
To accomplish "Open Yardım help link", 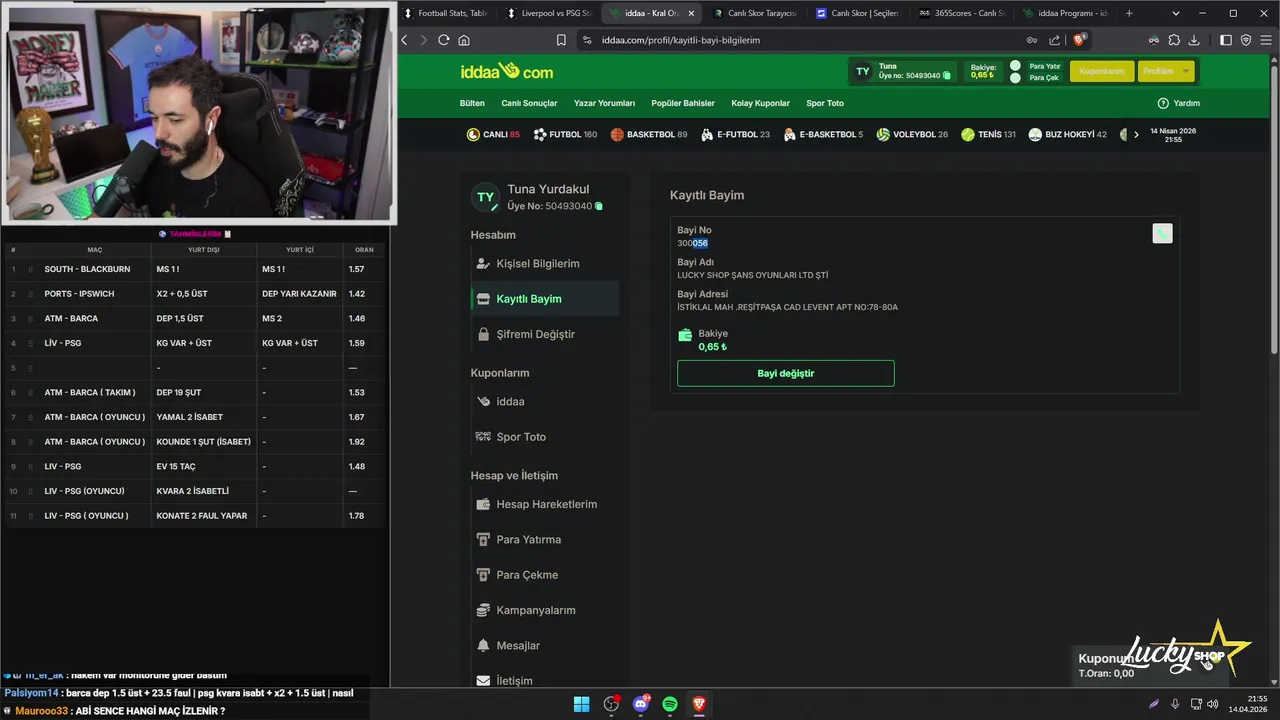I will click(x=1178, y=103).
